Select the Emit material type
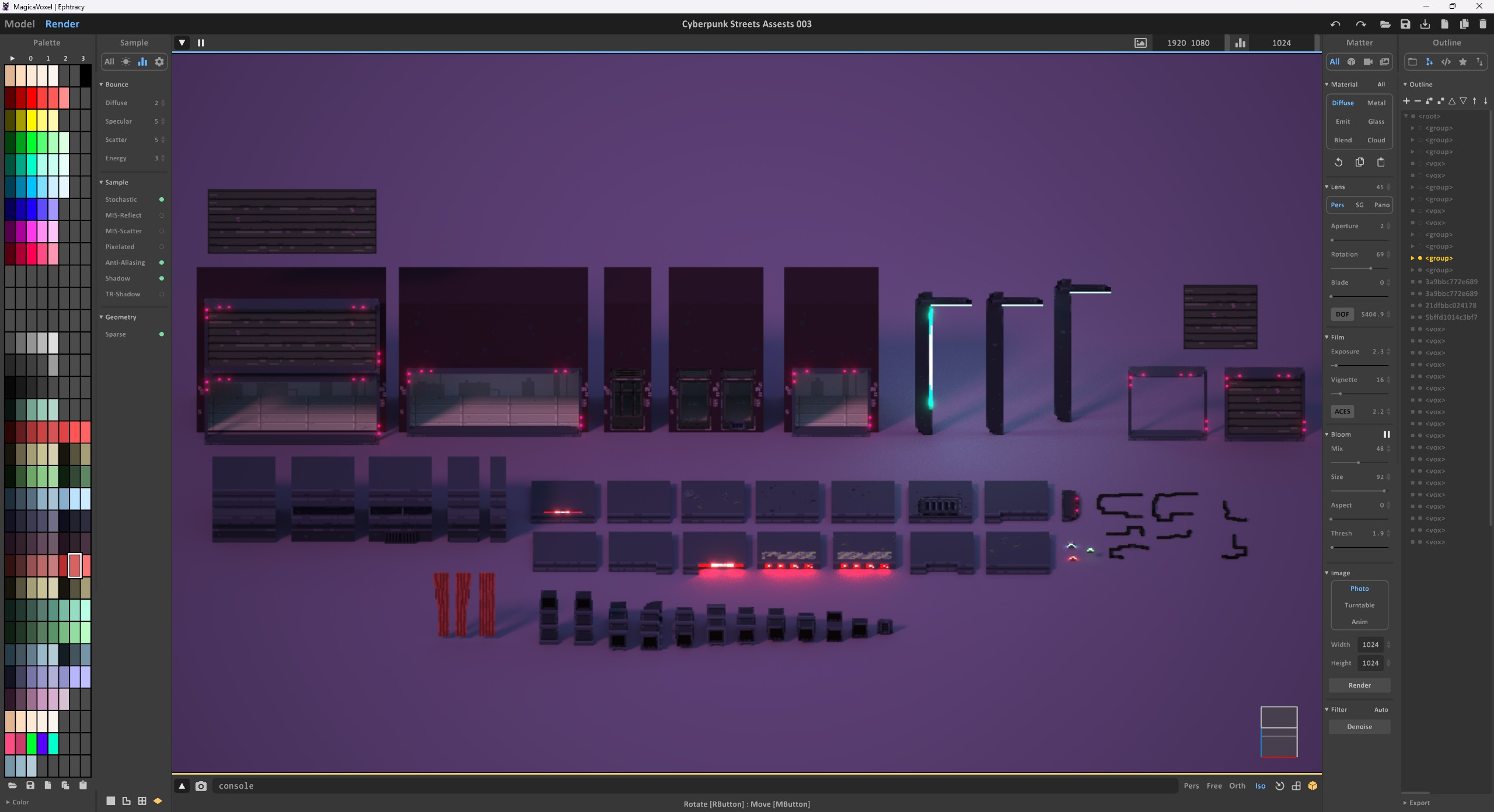The width and height of the screenshot is (1494, 812). (1343, 121)
